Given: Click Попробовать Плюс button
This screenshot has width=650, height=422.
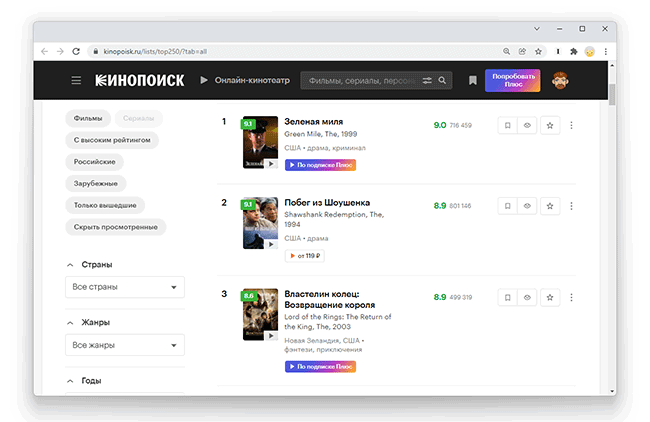Looking at the screenshot, I should click(x=513, y=80).
